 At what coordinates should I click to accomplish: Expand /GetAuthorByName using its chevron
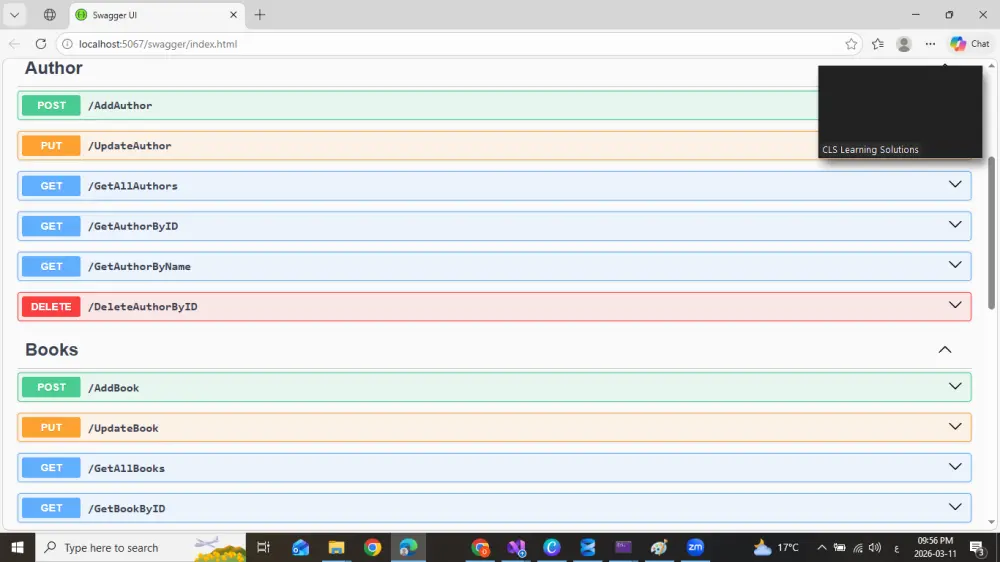955,265
